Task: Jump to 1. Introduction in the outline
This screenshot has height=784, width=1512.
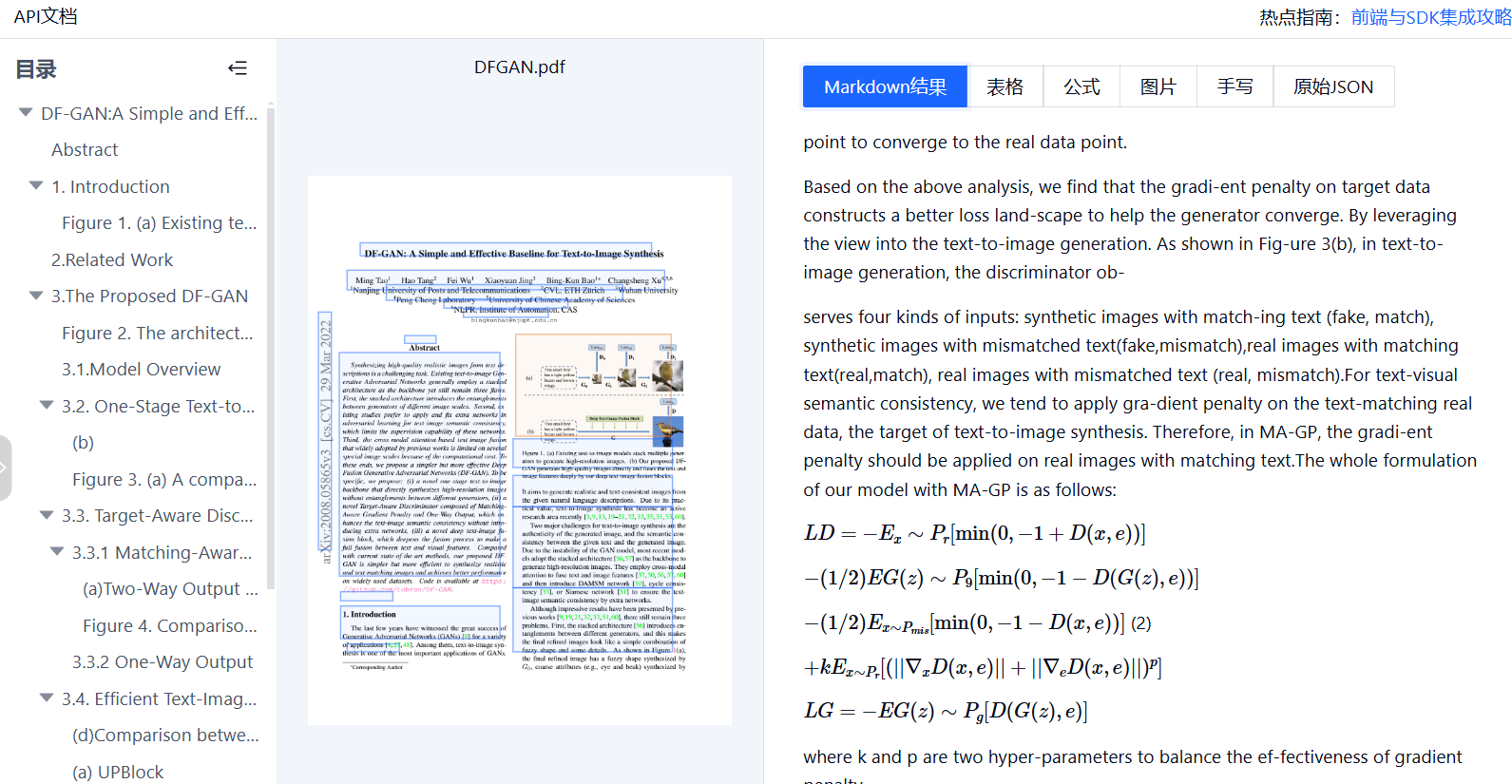Action: (110, 186)
